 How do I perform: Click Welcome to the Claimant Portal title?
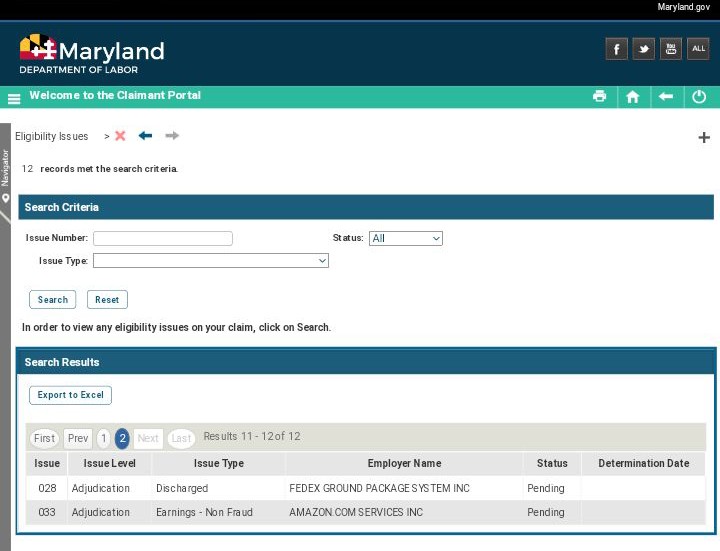pos(115,95)
